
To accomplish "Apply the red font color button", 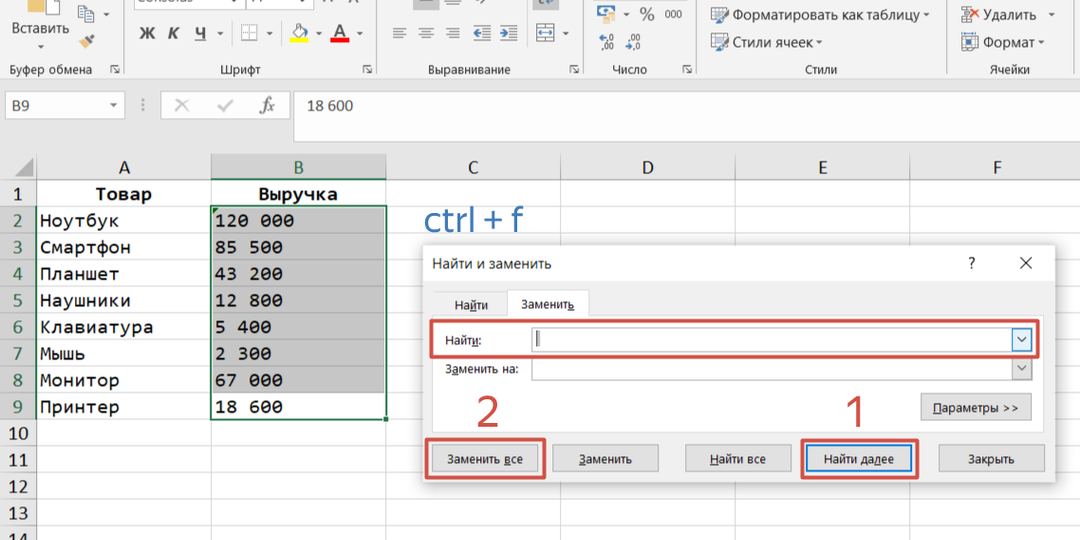I will [340, 33].
